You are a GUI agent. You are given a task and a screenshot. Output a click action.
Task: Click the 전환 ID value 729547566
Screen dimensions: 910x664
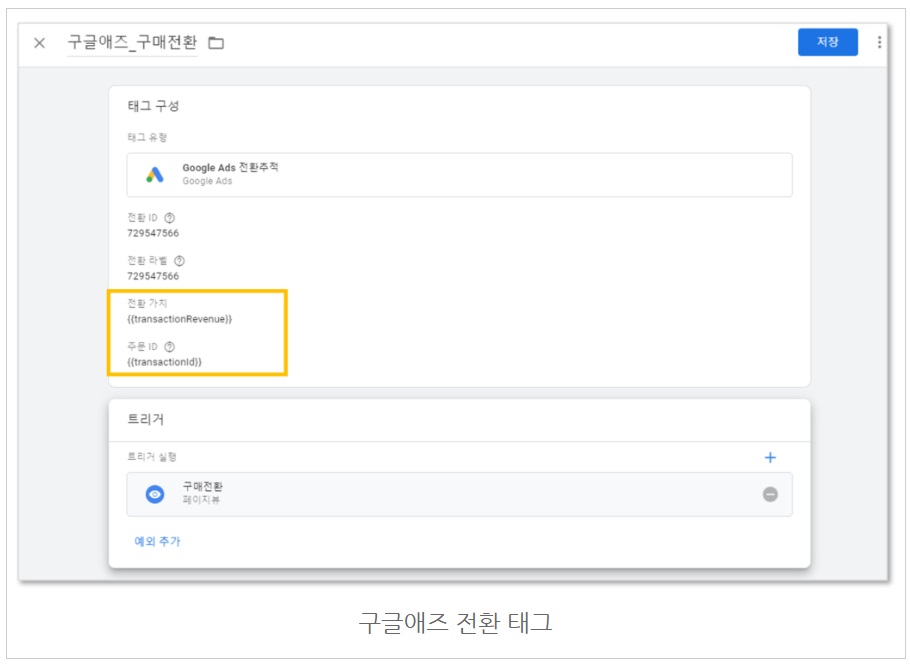click(153, 233)
